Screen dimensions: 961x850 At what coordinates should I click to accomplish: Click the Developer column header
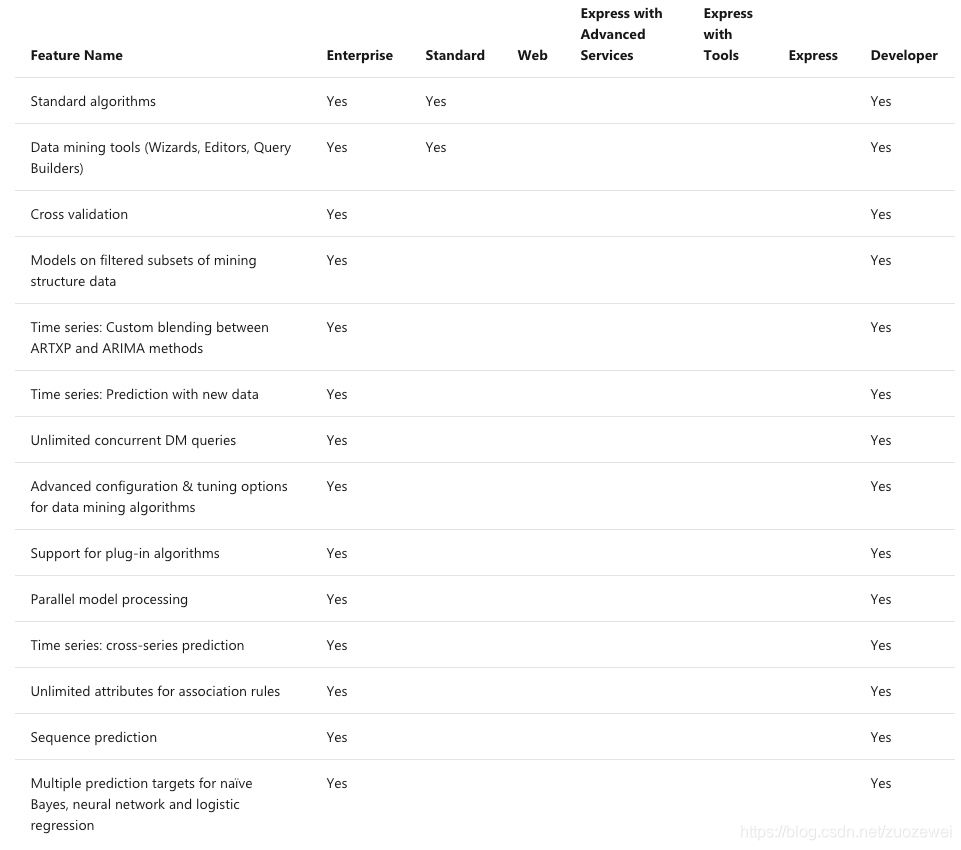pyautogui.click(x=903, y=55)
